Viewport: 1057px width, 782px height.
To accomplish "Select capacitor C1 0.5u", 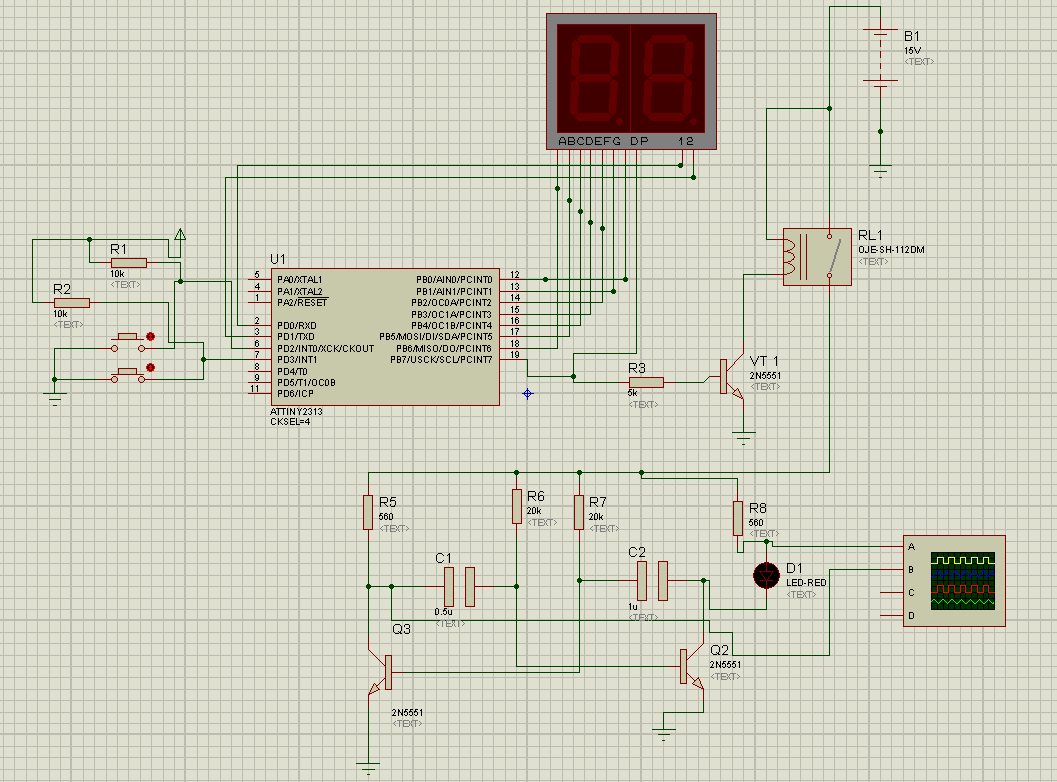I will (x=458, y=587).
